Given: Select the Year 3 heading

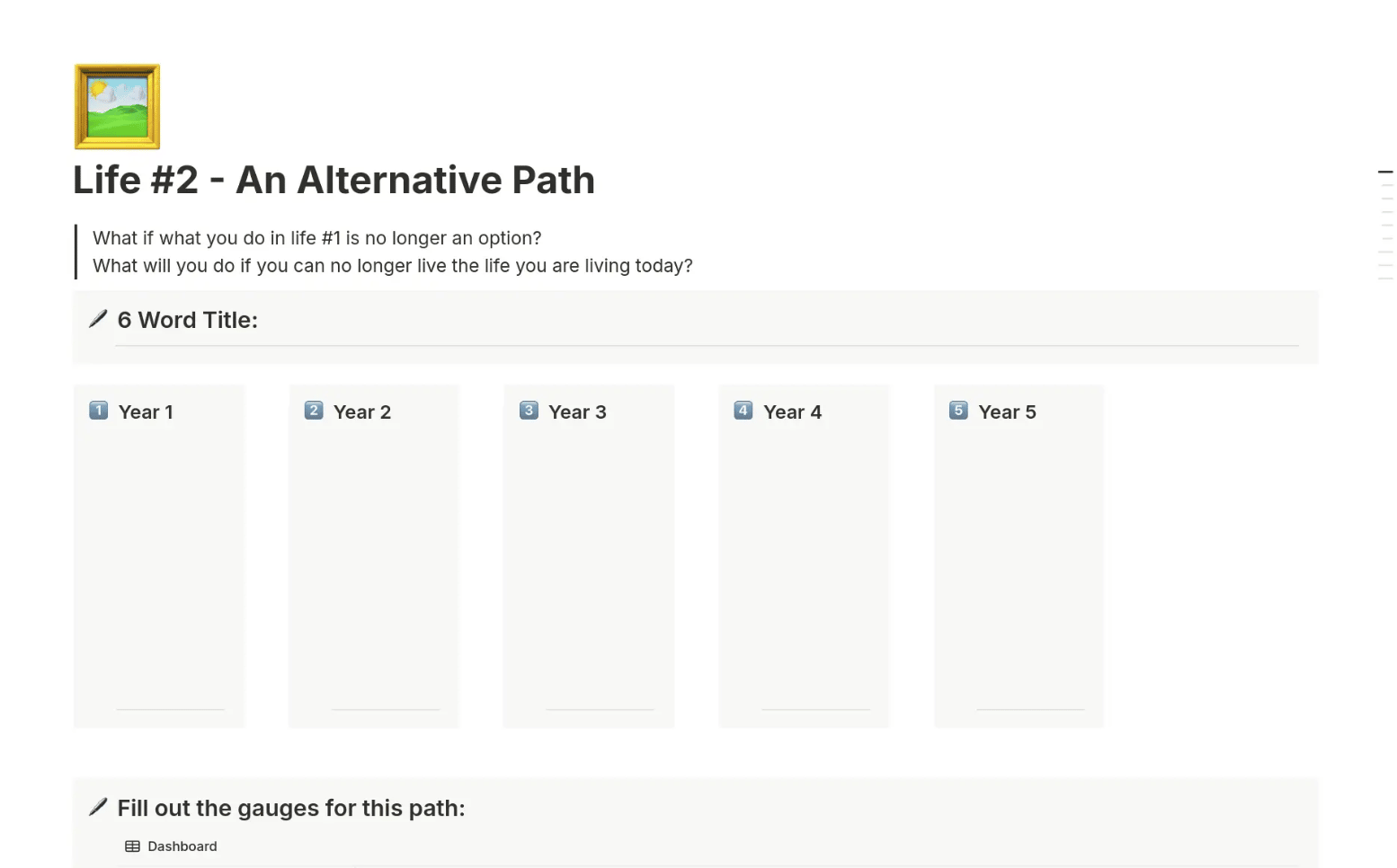Looking at the screenshot, I should 577,412.
